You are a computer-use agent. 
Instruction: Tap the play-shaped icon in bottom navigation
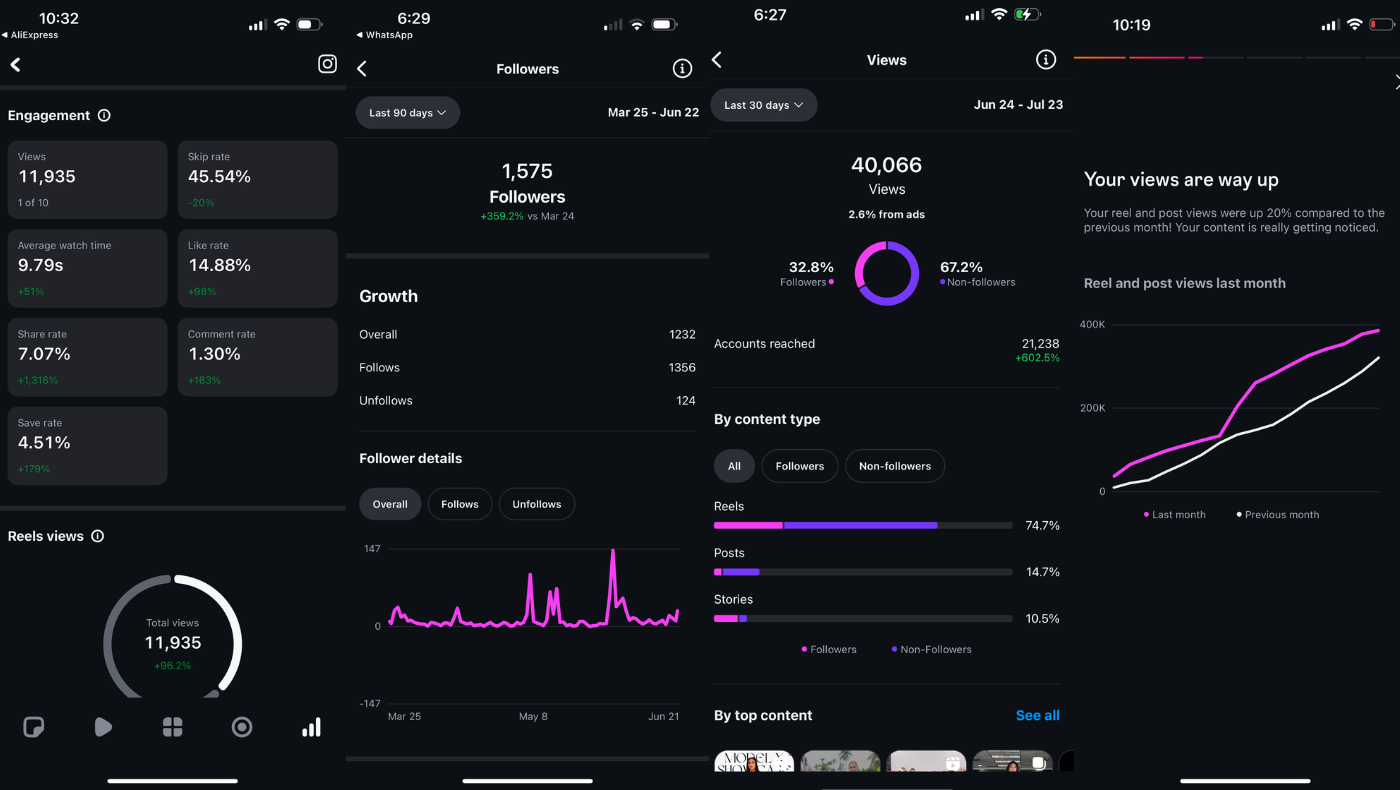(x=103, y=727)
